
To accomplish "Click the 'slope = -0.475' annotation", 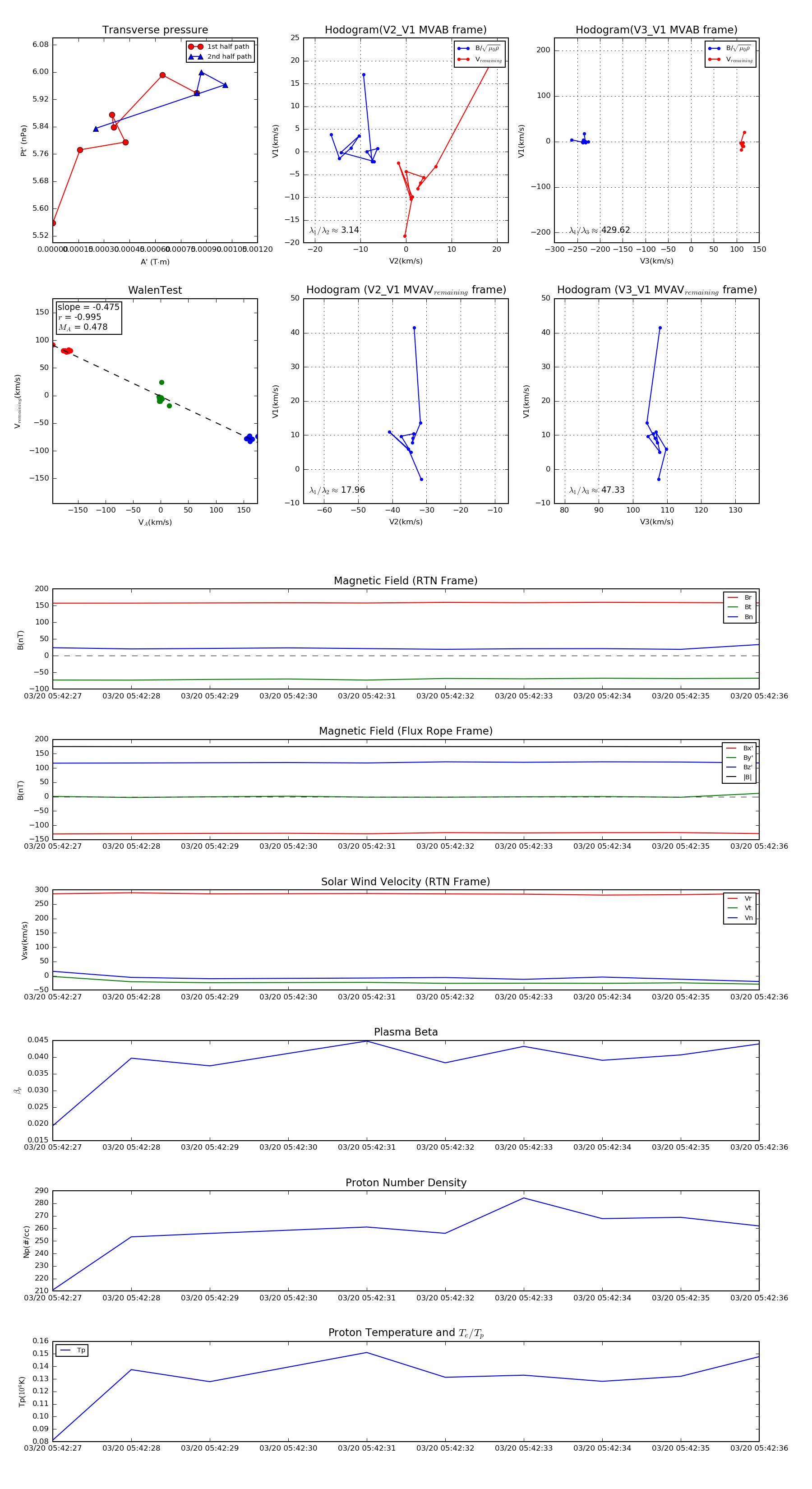I will pos(88,307).
